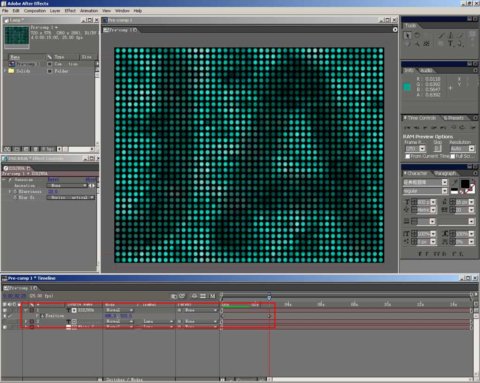Expand the Solids folder

pos(5,71)
